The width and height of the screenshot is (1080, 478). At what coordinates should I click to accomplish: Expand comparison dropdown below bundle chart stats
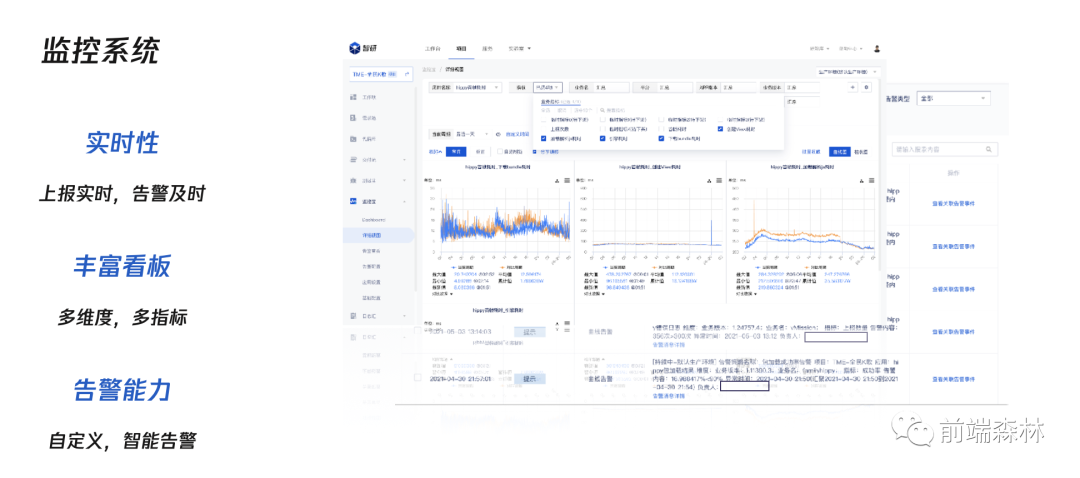tap(442, 293)
